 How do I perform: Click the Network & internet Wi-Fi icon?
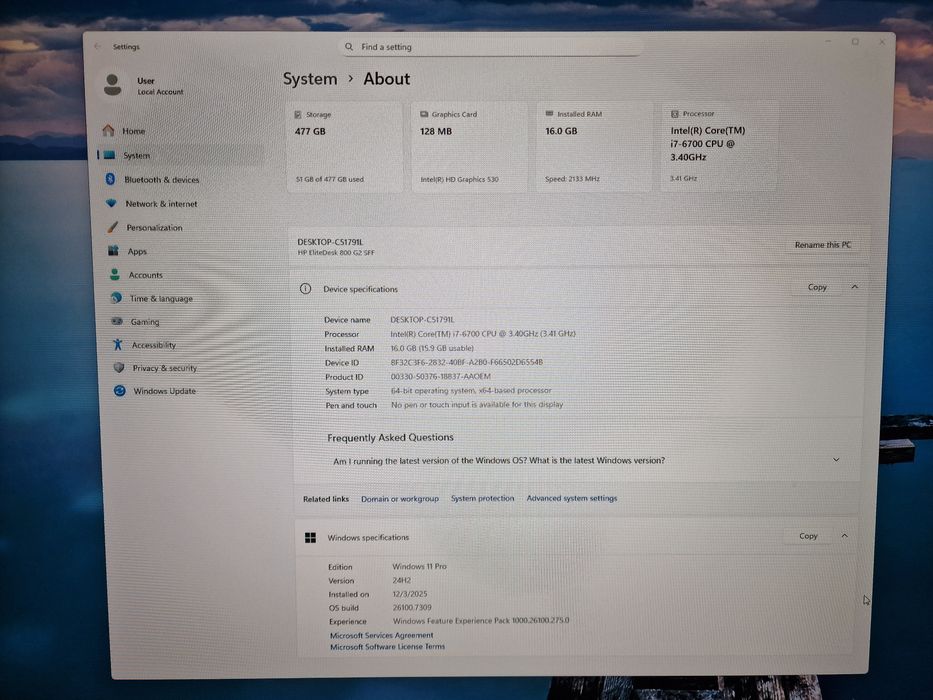click(111, 203)
